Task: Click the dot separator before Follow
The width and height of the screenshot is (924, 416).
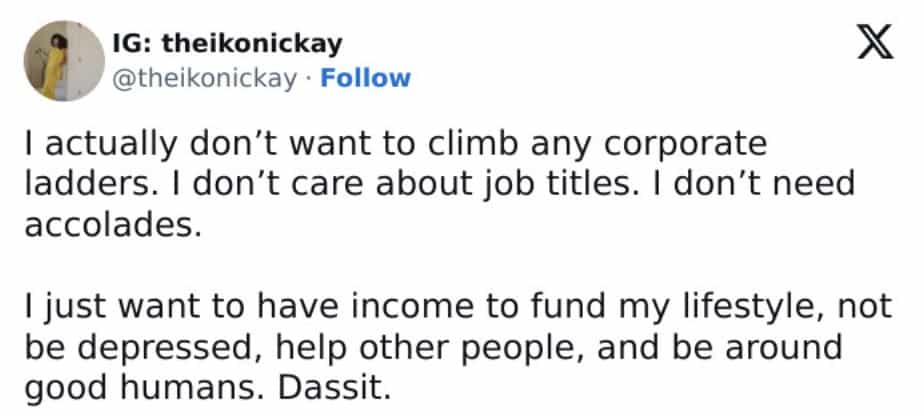Action: [x=305, y=78]
